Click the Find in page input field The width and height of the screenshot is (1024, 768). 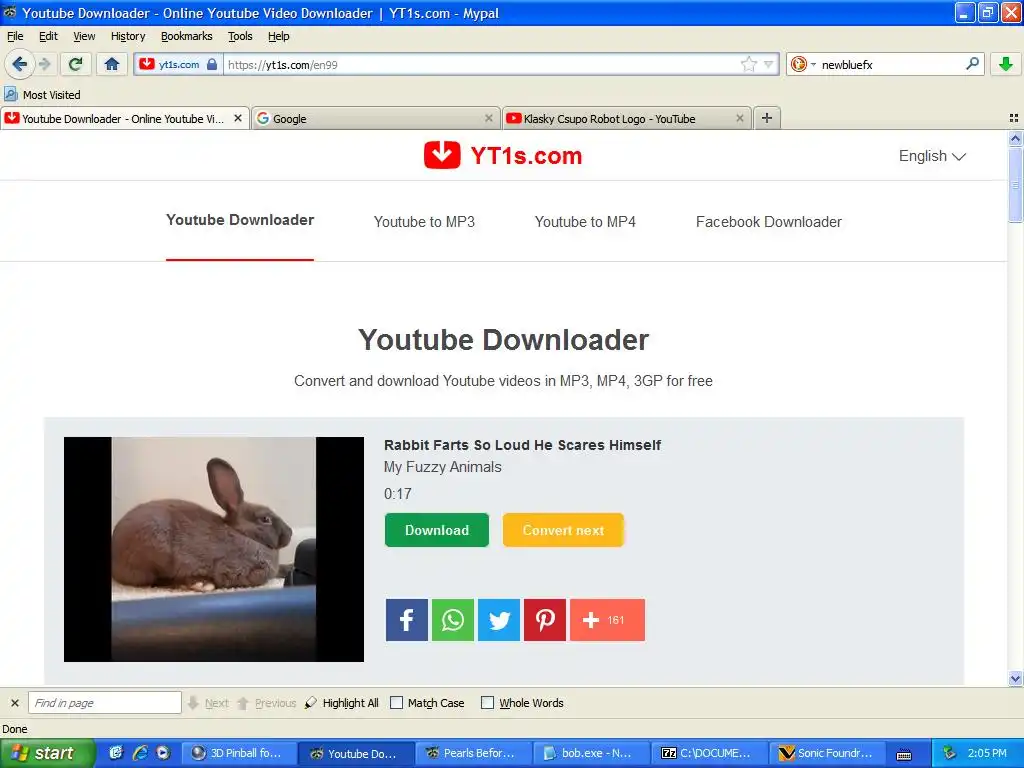[x=104, y=703]
